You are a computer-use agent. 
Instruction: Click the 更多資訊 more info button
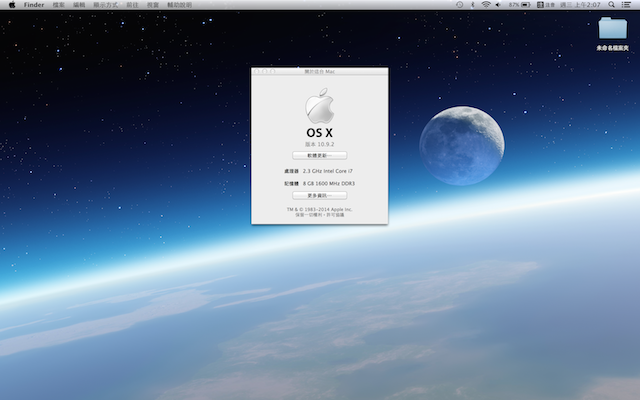click(320, 196)
